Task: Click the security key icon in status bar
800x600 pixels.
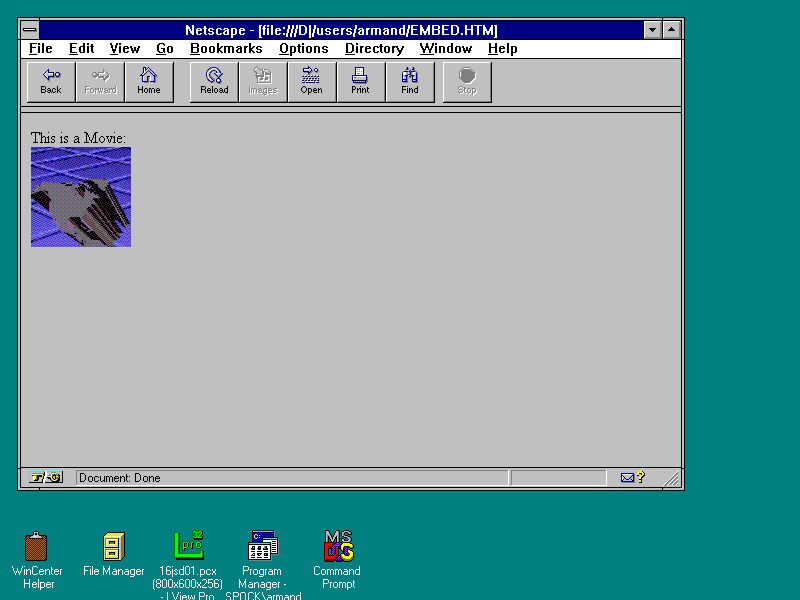Action: [47, 478]
